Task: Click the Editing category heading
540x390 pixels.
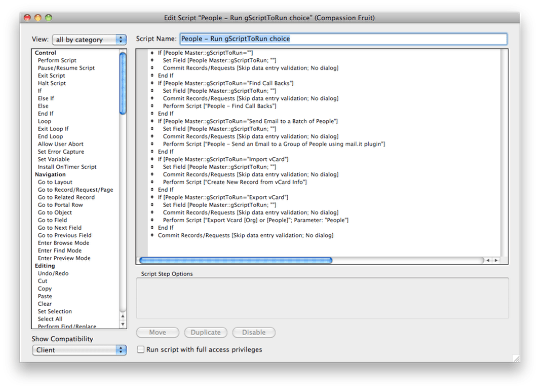Action: [45, 266]
